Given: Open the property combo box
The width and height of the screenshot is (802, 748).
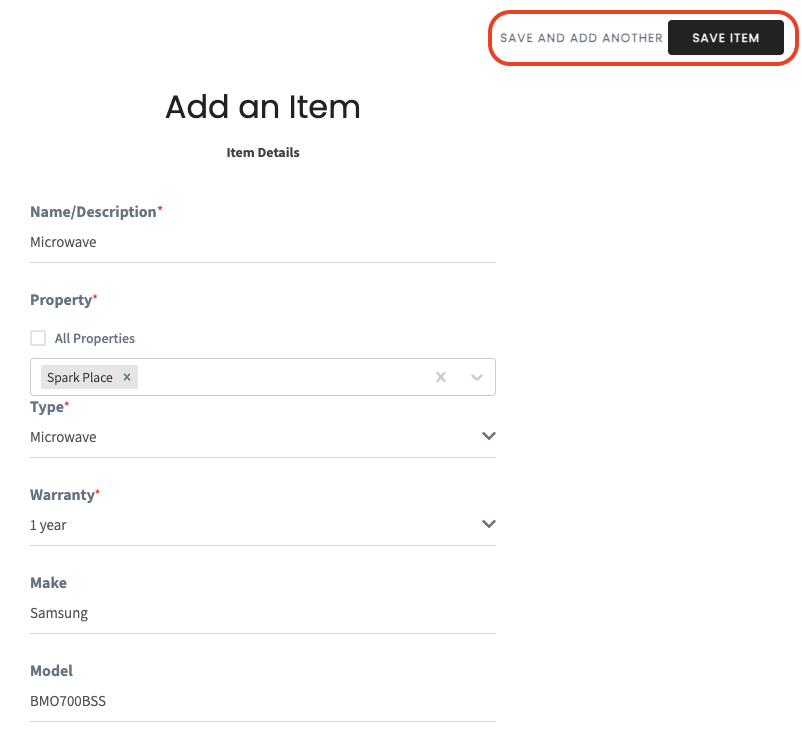Looking at the screenshot, I should [280, 377].
